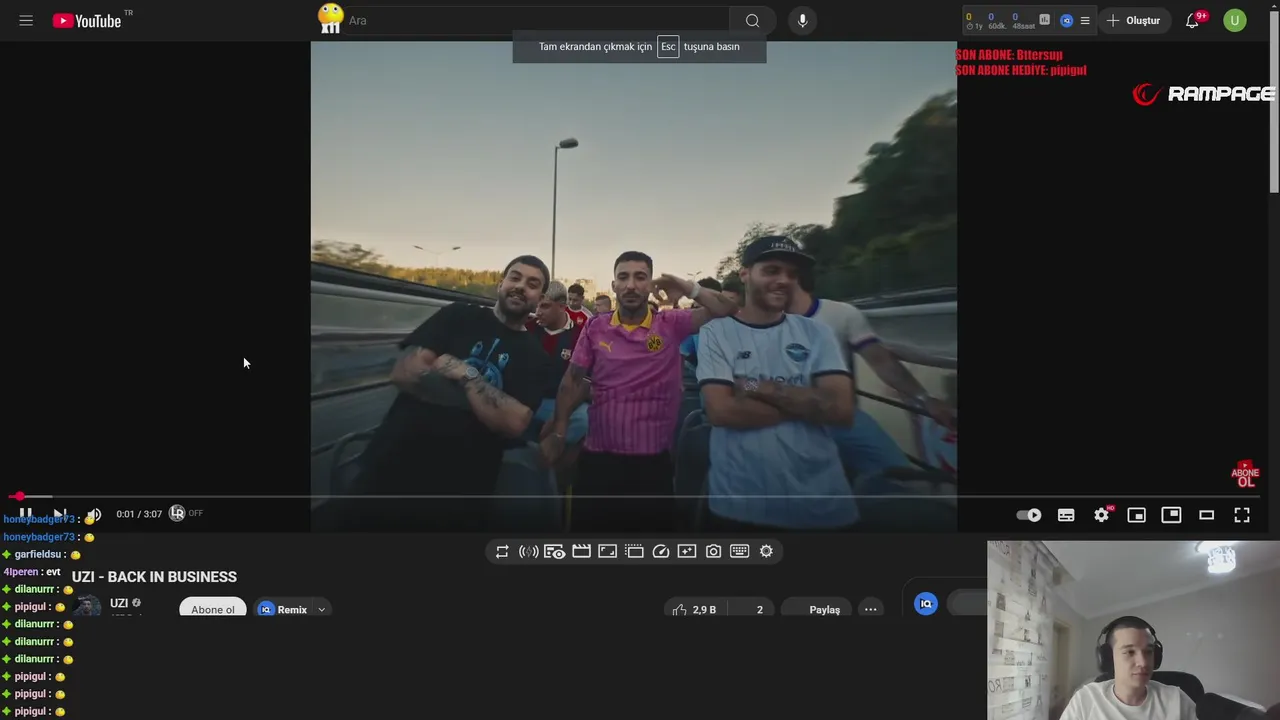Open keyboard shortcuts icon in enhancer toolbar

coord(740,551)
